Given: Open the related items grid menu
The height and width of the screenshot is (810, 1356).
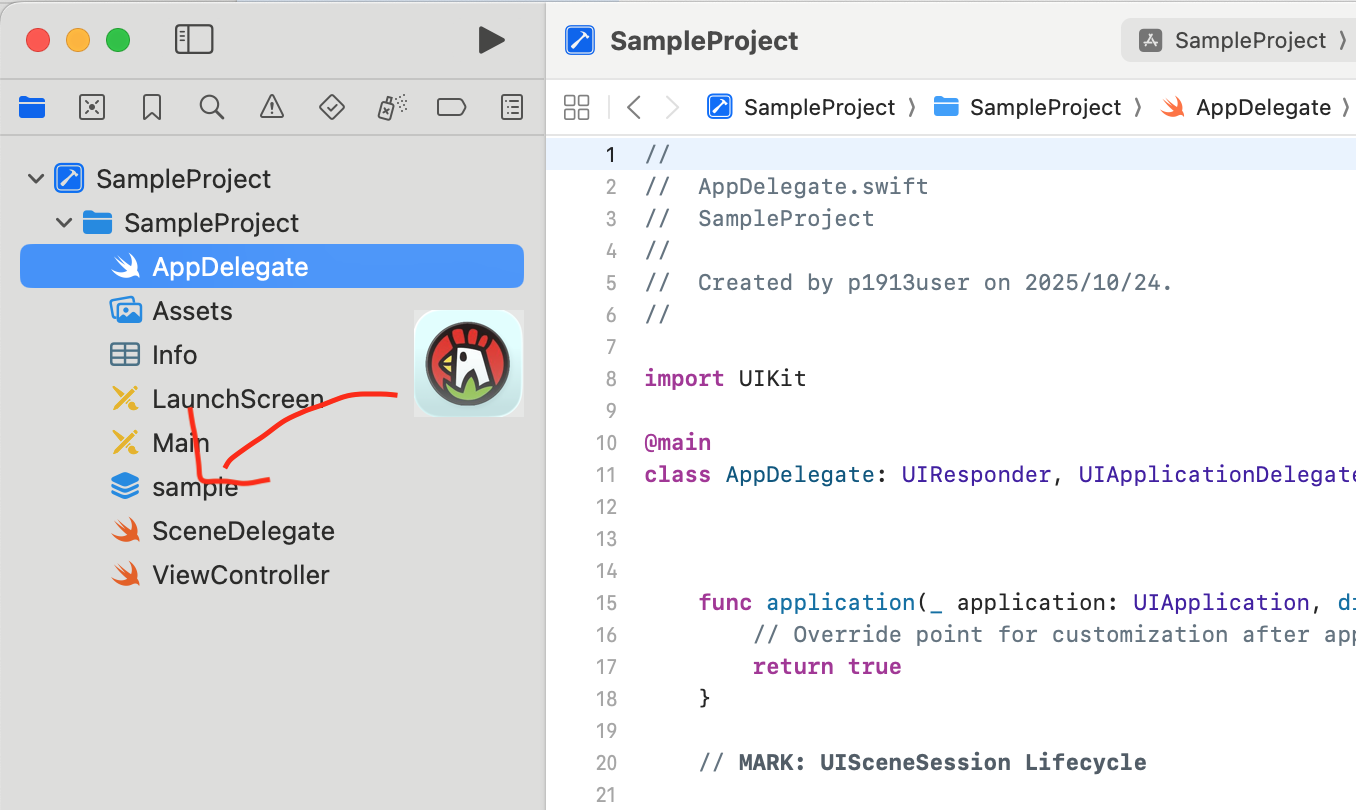Looking at the screenshot, I should coord(577,107).
